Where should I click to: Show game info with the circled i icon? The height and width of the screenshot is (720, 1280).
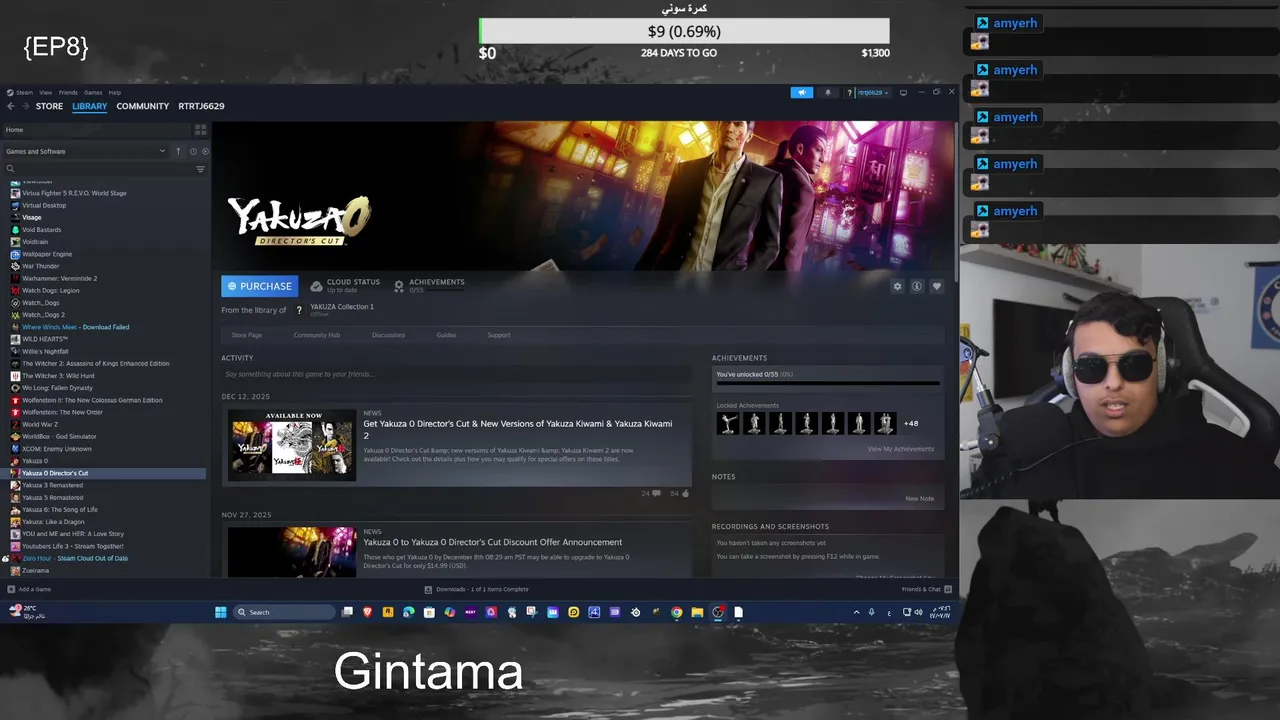click(916, 286)
